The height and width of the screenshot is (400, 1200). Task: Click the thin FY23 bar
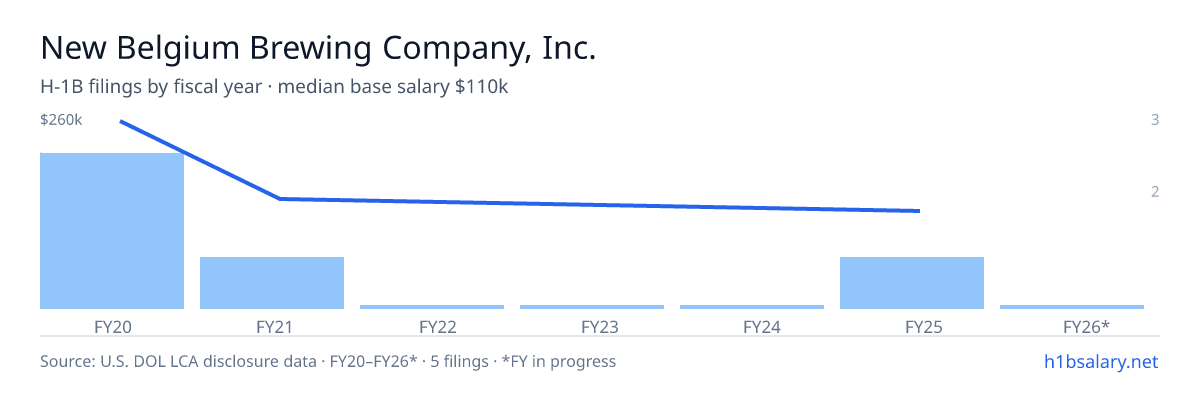[592, 307]
